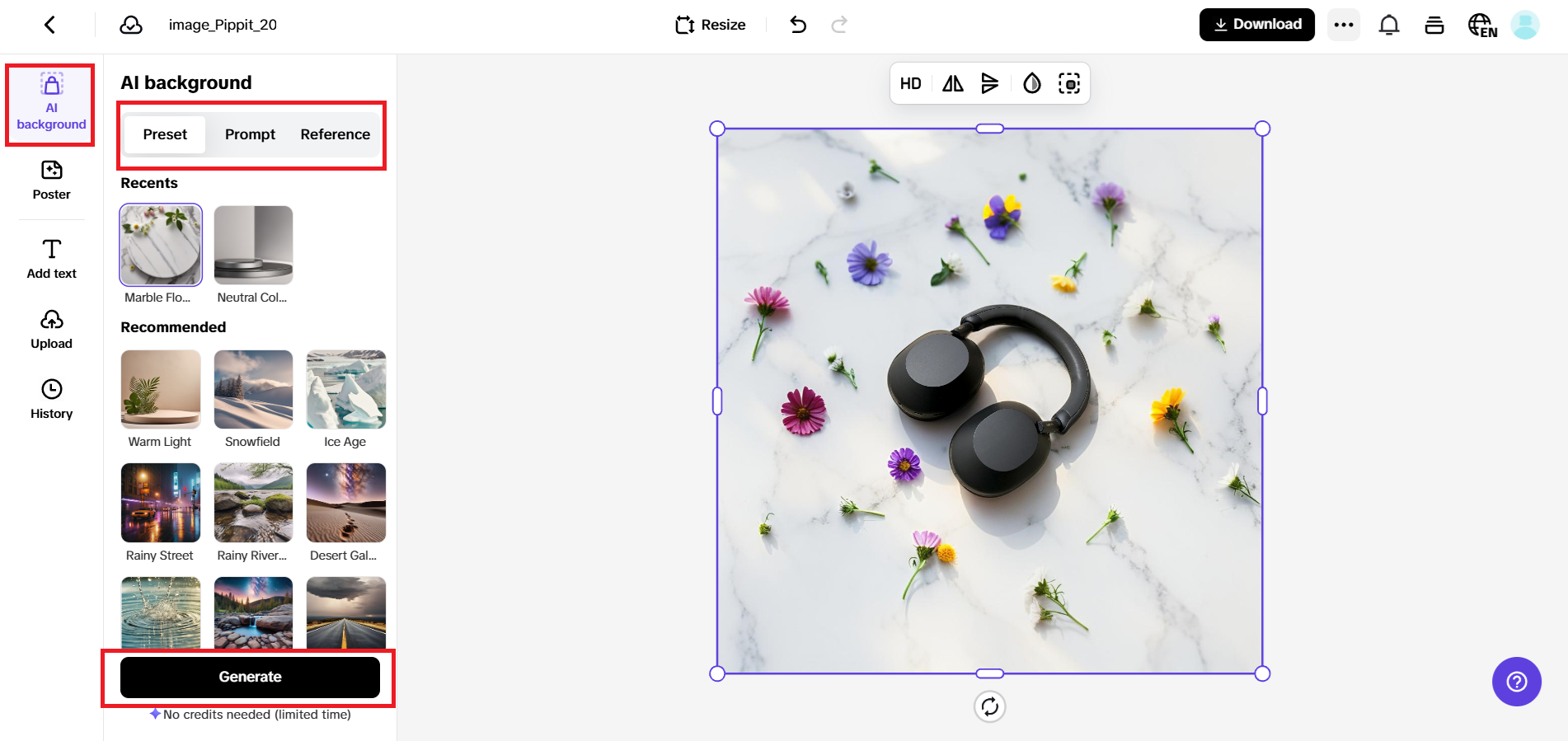Viewport: 1568px width, 741px height.
Task: Choose the Rainy River preset
Action: [x=253, y=503]
